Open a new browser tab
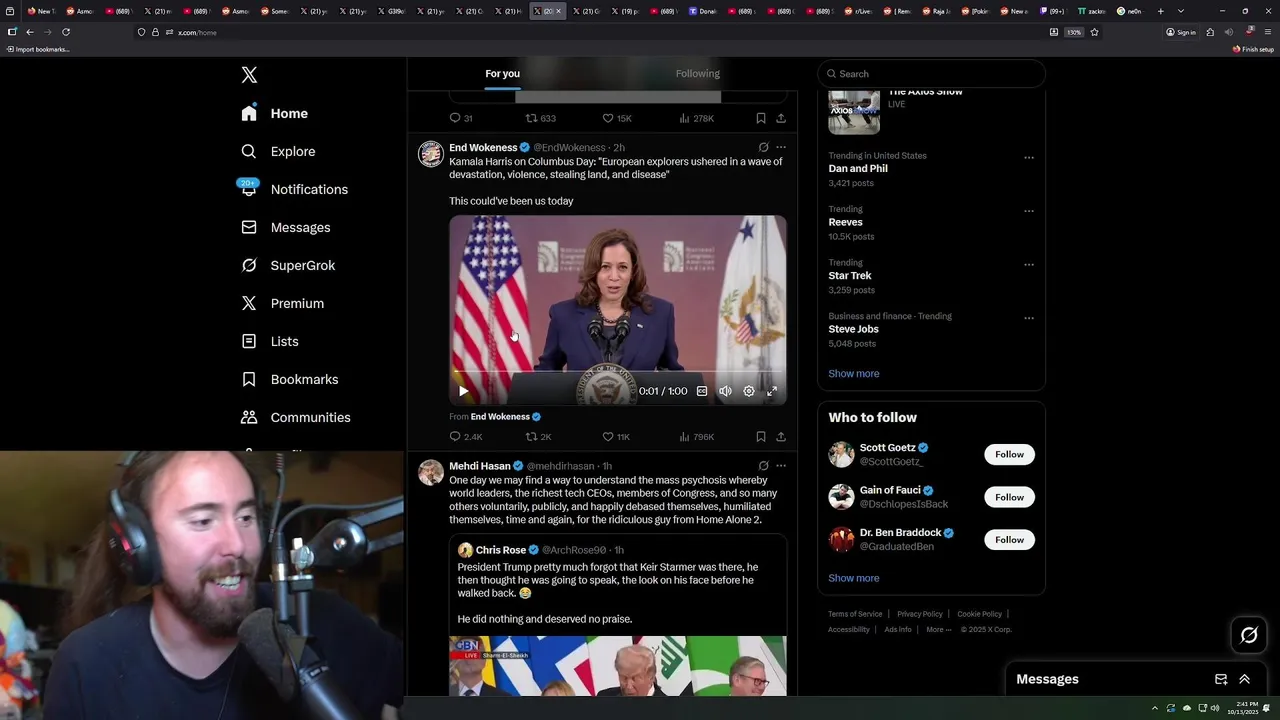 coord(1160,11)
